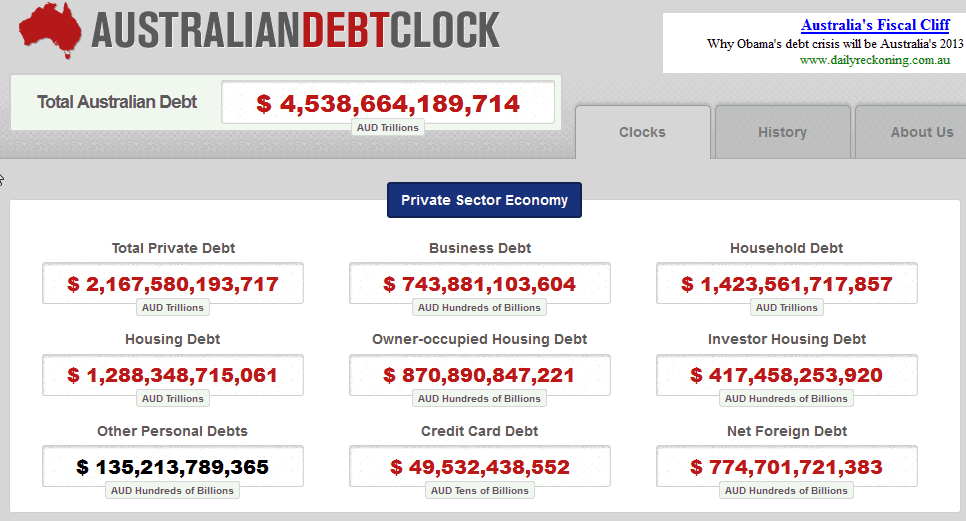Open the History tab

(x=782, y=132)
